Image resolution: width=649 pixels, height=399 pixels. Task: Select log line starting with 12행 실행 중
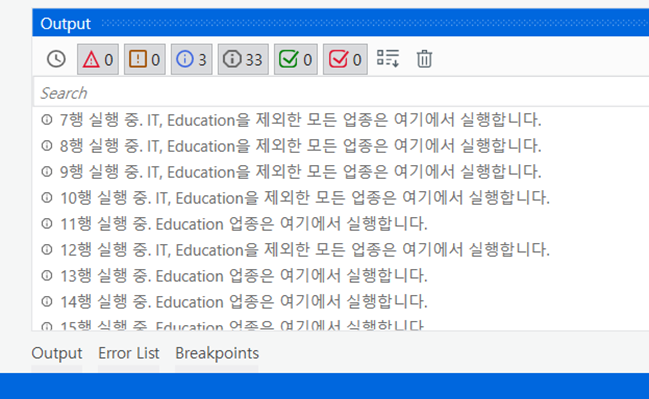tap(305, 250)
